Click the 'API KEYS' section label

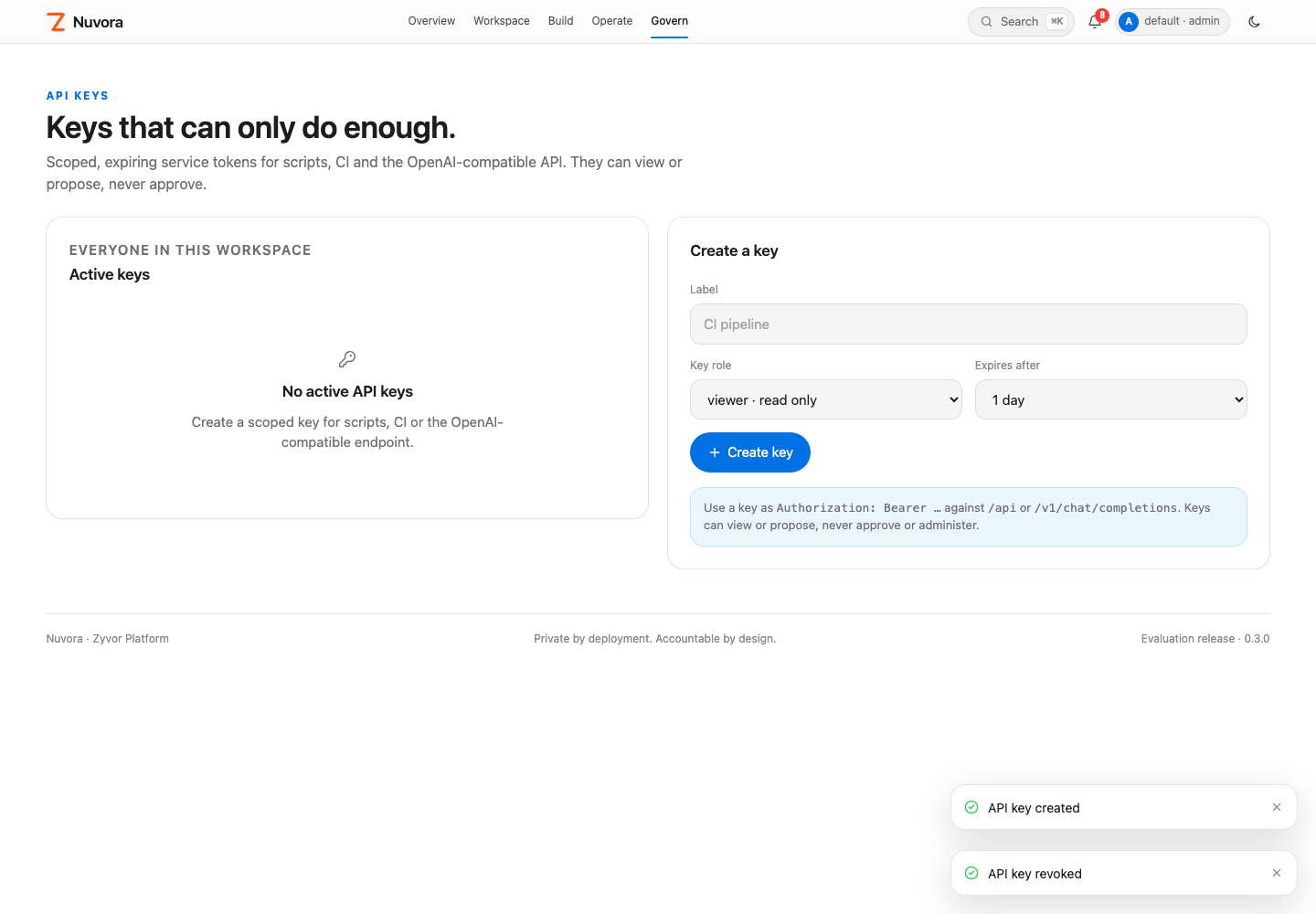(x=78, y=96)
